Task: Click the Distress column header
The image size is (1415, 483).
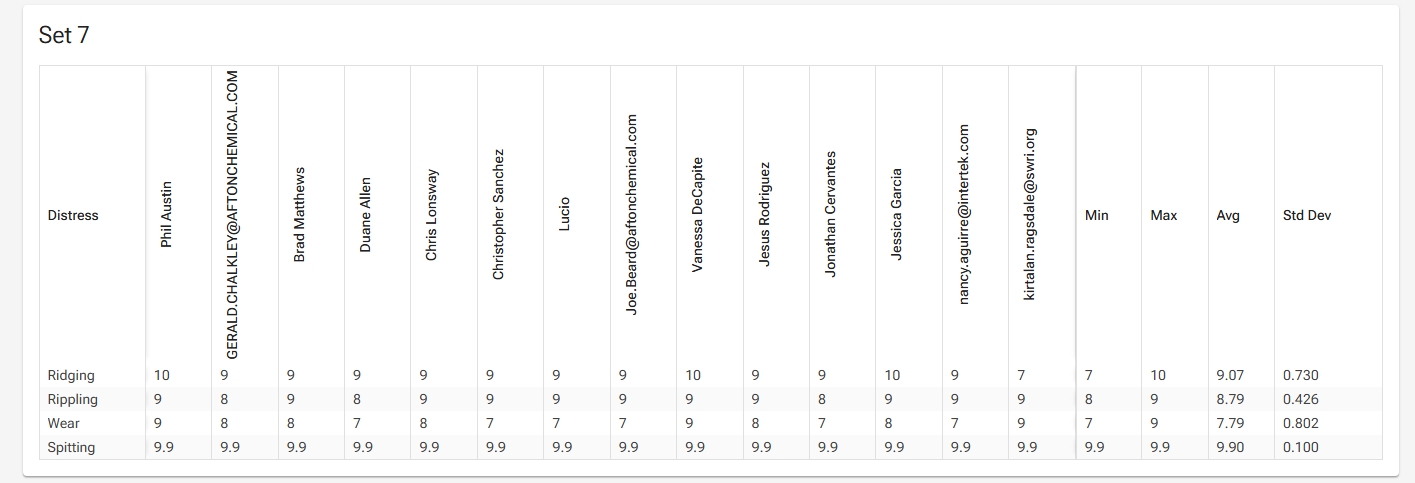Action: 73,215
